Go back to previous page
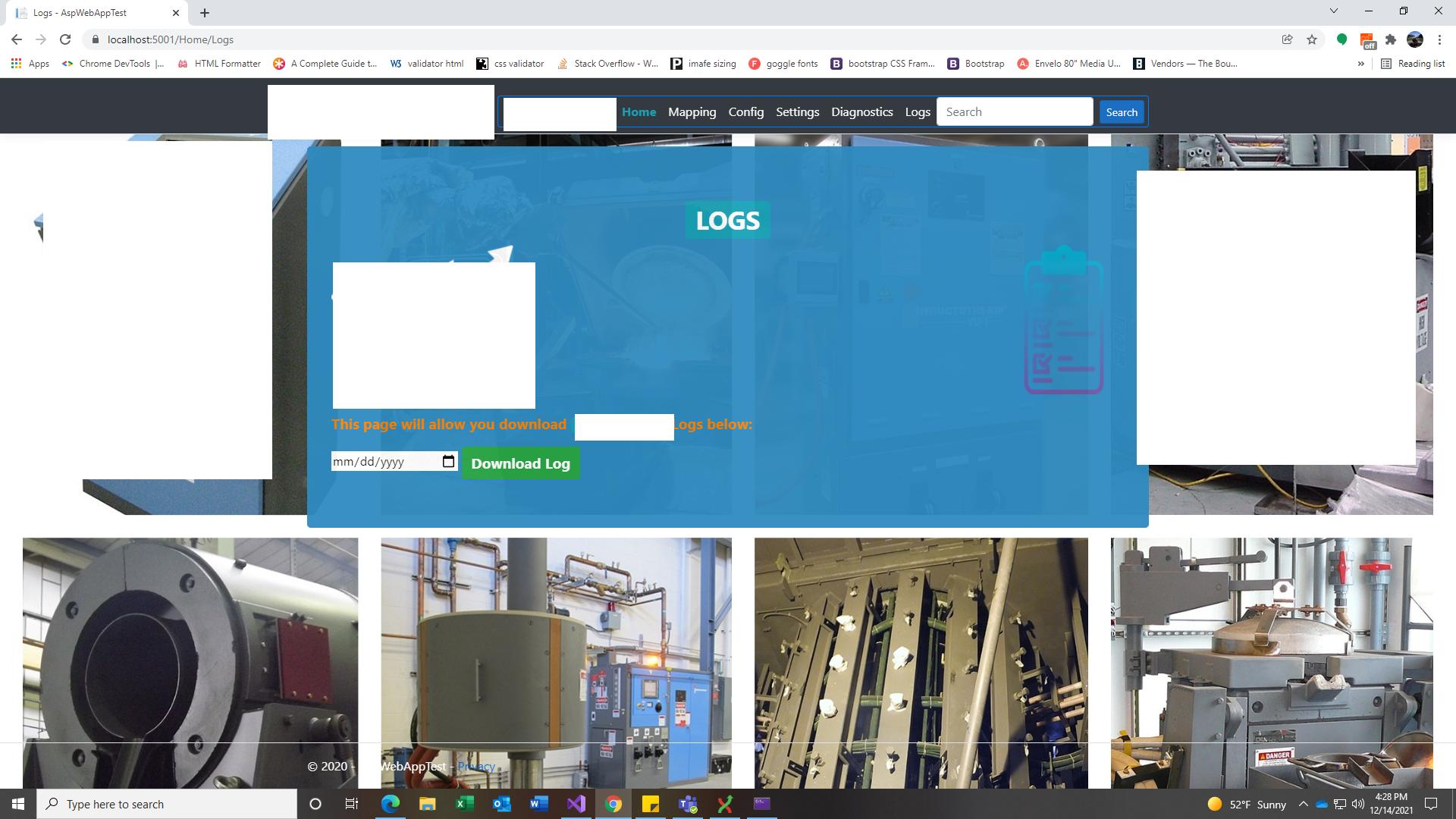Screen dimensions: 1456x819 pyautogui.click(x=17, y=39)
